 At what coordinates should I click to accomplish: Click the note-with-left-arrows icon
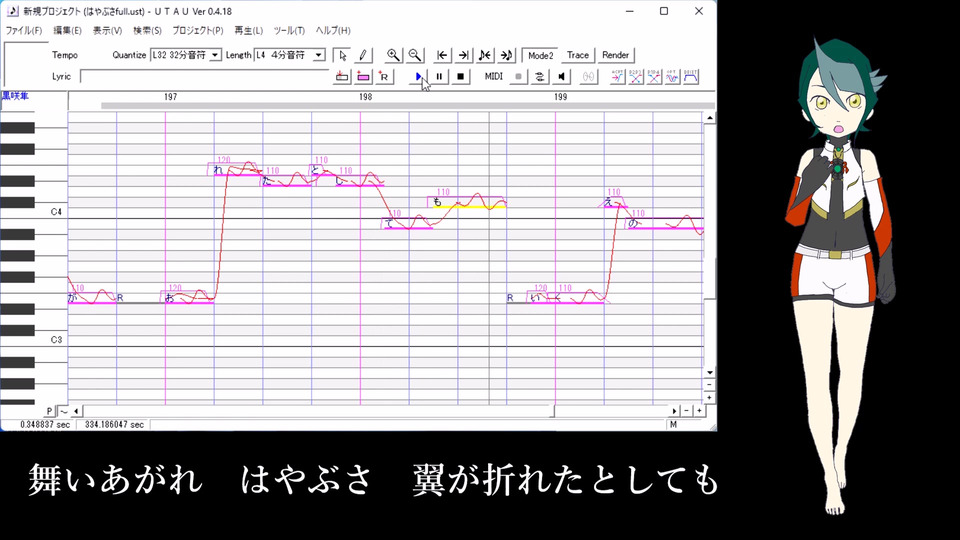click(484, 55)
